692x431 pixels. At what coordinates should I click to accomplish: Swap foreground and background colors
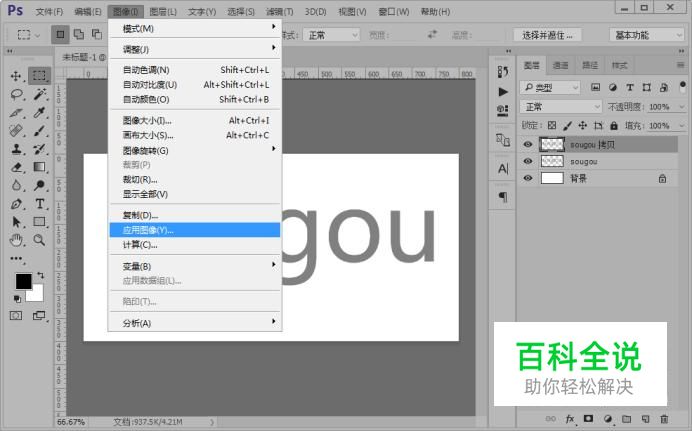(41, 275)
